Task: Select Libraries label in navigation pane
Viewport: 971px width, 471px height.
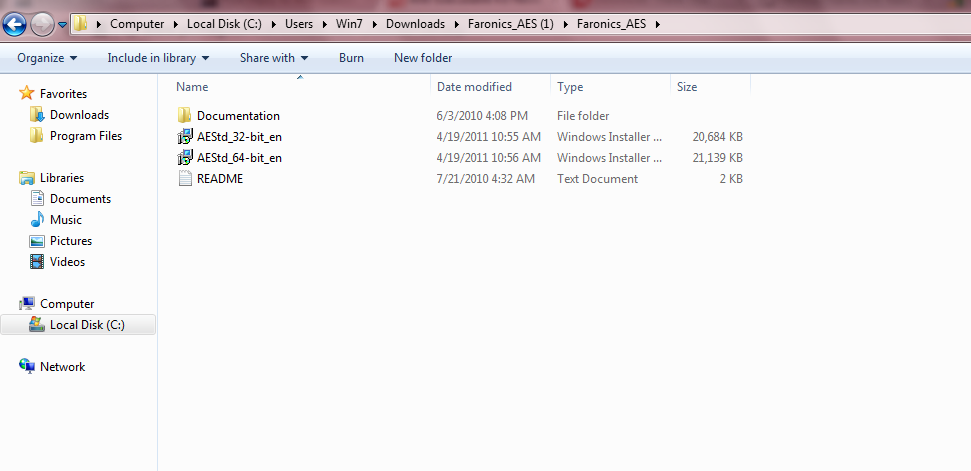Action: coord(62,178)
